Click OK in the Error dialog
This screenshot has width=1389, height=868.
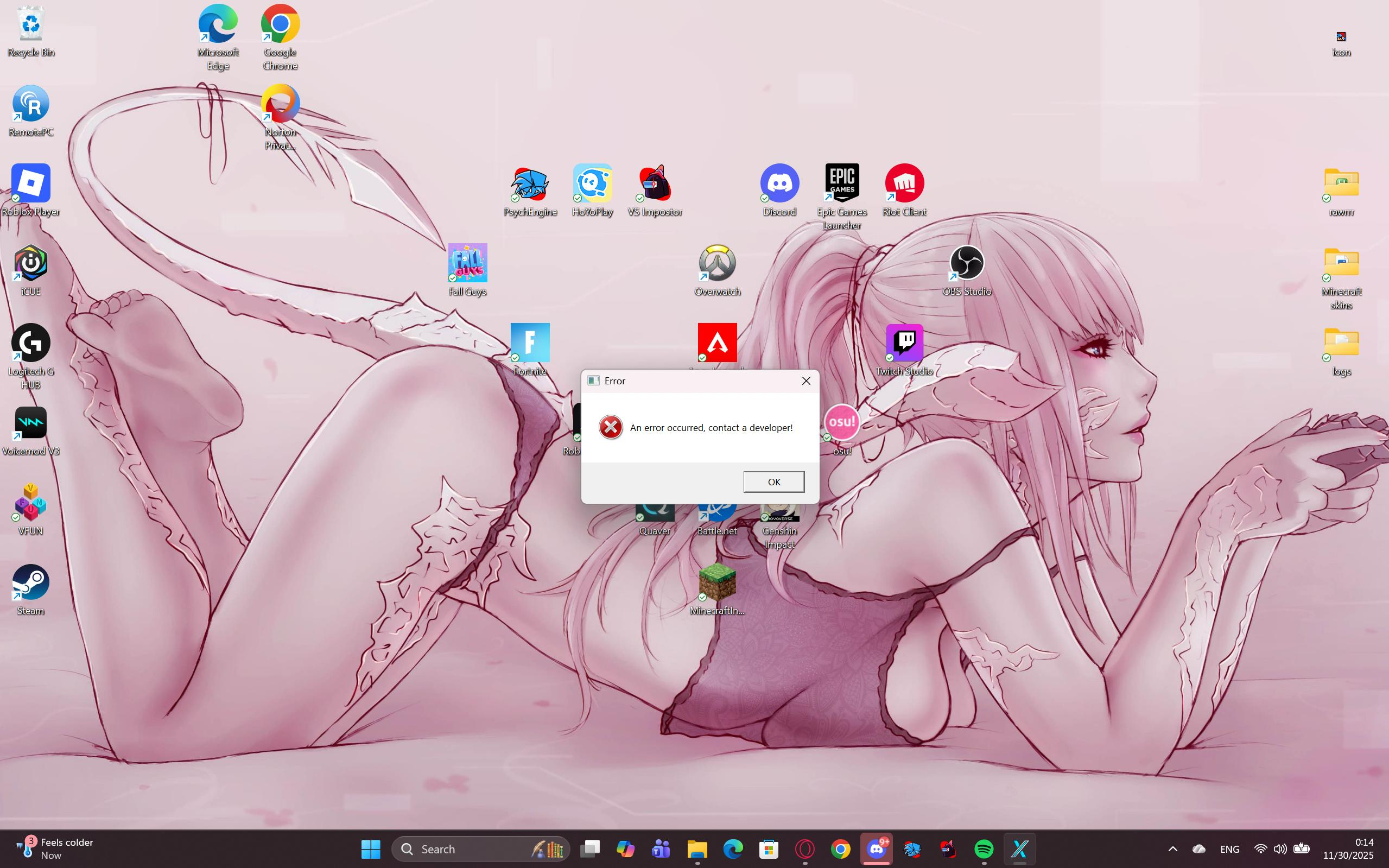click(x=773, y=481)
